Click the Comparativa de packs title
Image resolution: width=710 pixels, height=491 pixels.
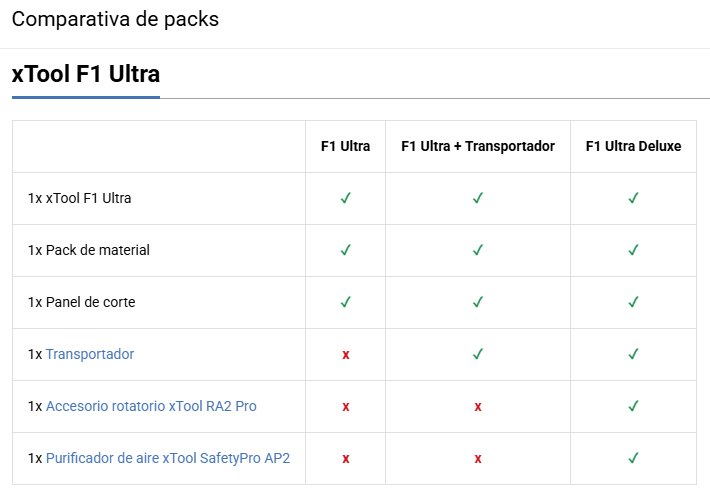[115, 19]
